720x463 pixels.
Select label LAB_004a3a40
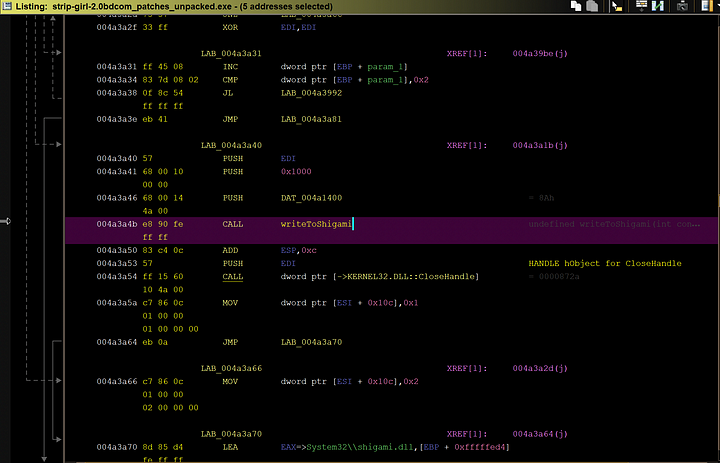point(231,146)
